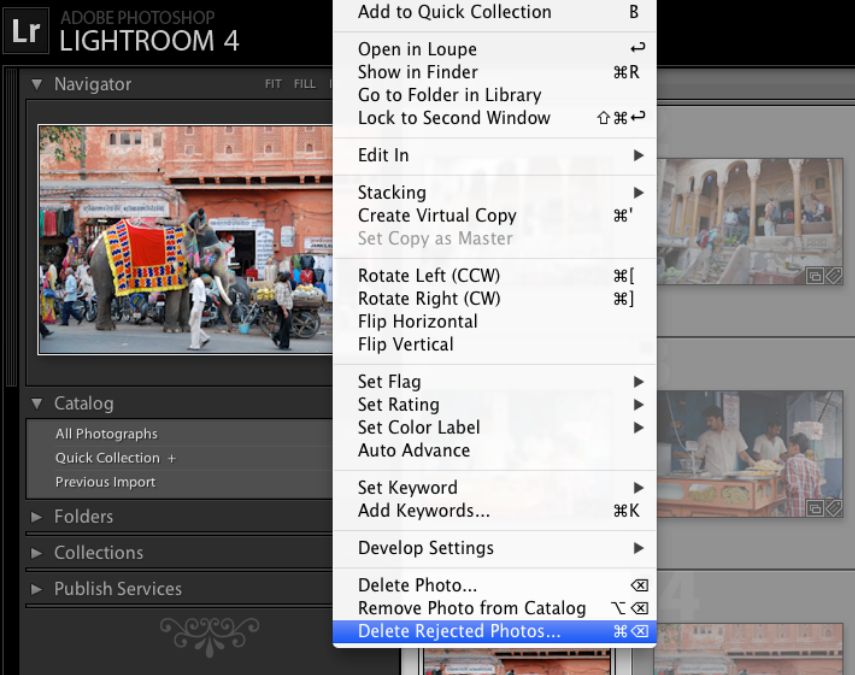Image resolution: width=855 pixels, height=675 pixels.
Task: Set Navigator zoom to FILL
Action: tap(304, 84)
